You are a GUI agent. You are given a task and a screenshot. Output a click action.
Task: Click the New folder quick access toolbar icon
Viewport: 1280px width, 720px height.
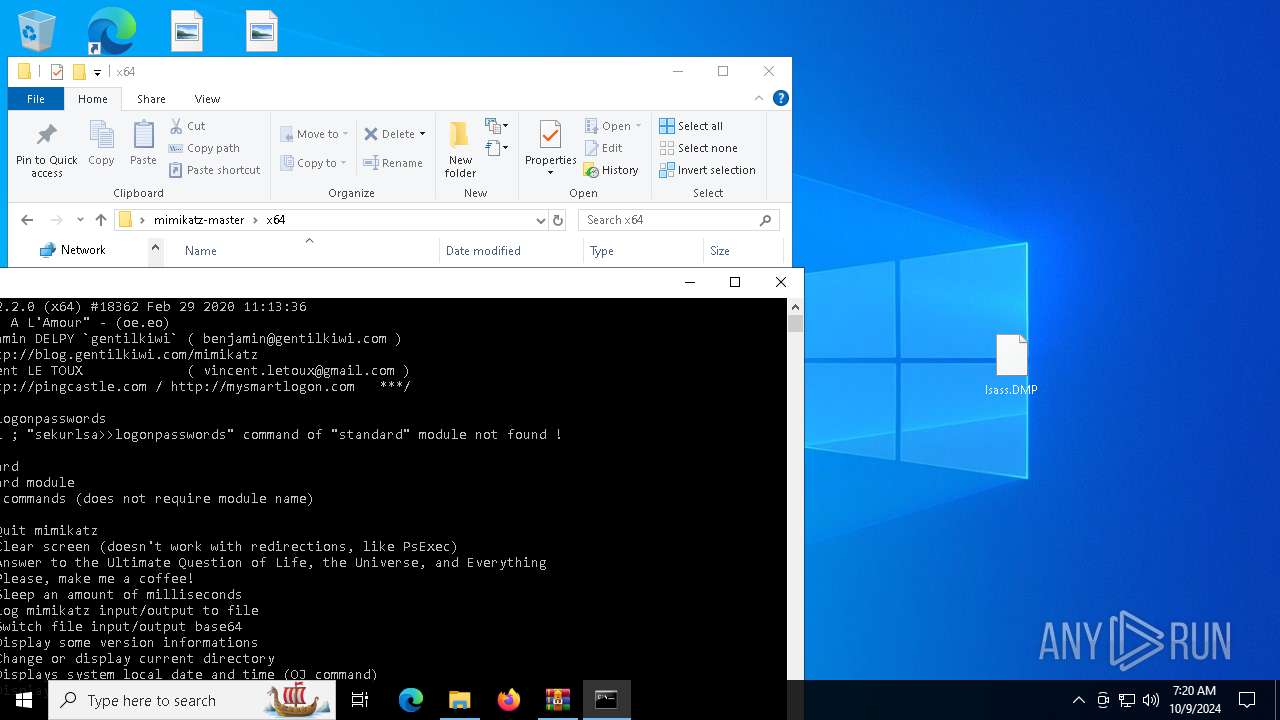(x=79, y=72)
